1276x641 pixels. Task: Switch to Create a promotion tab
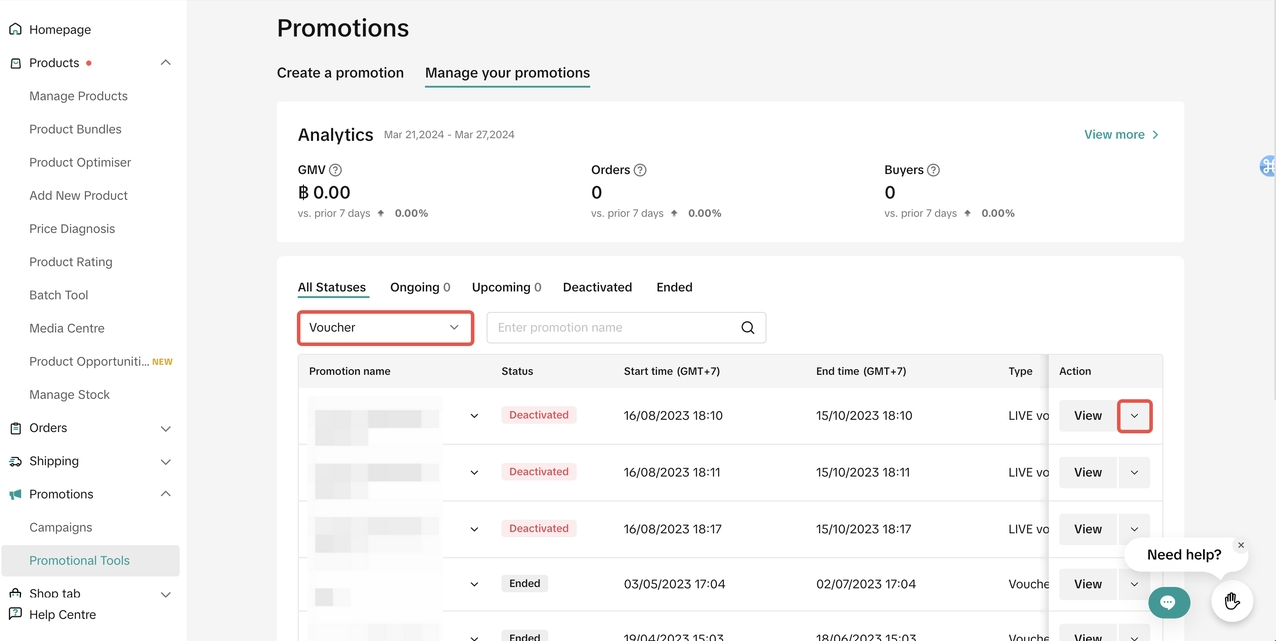(340, 73)
